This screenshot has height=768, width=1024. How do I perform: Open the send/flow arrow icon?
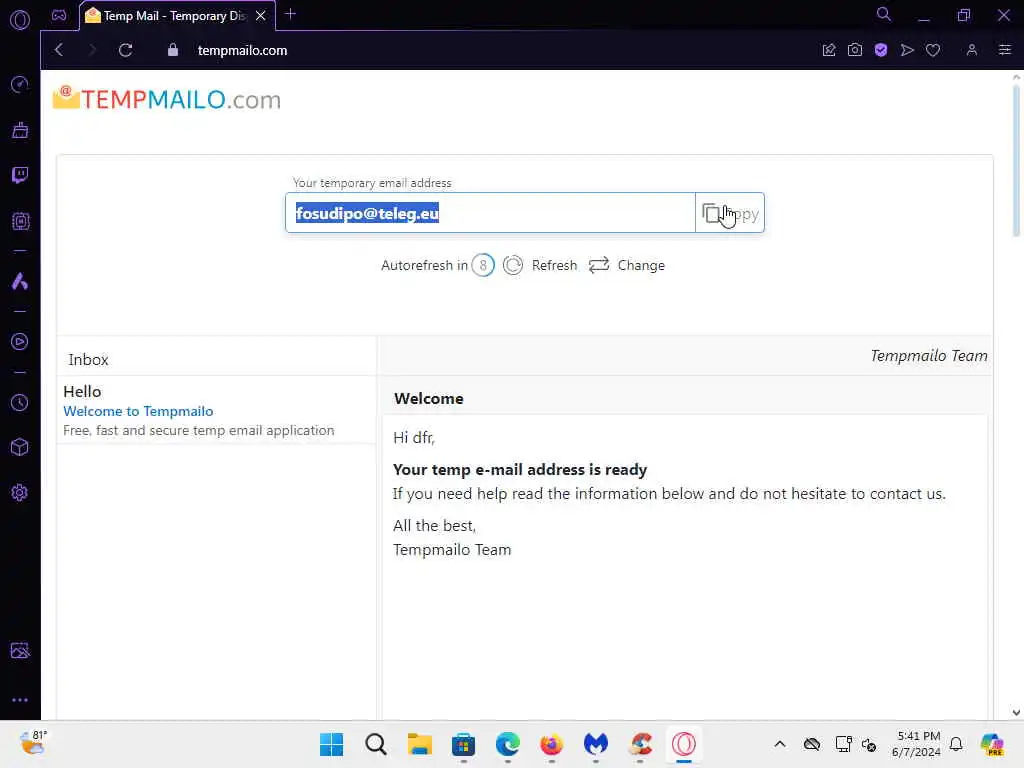click(907, 50)
